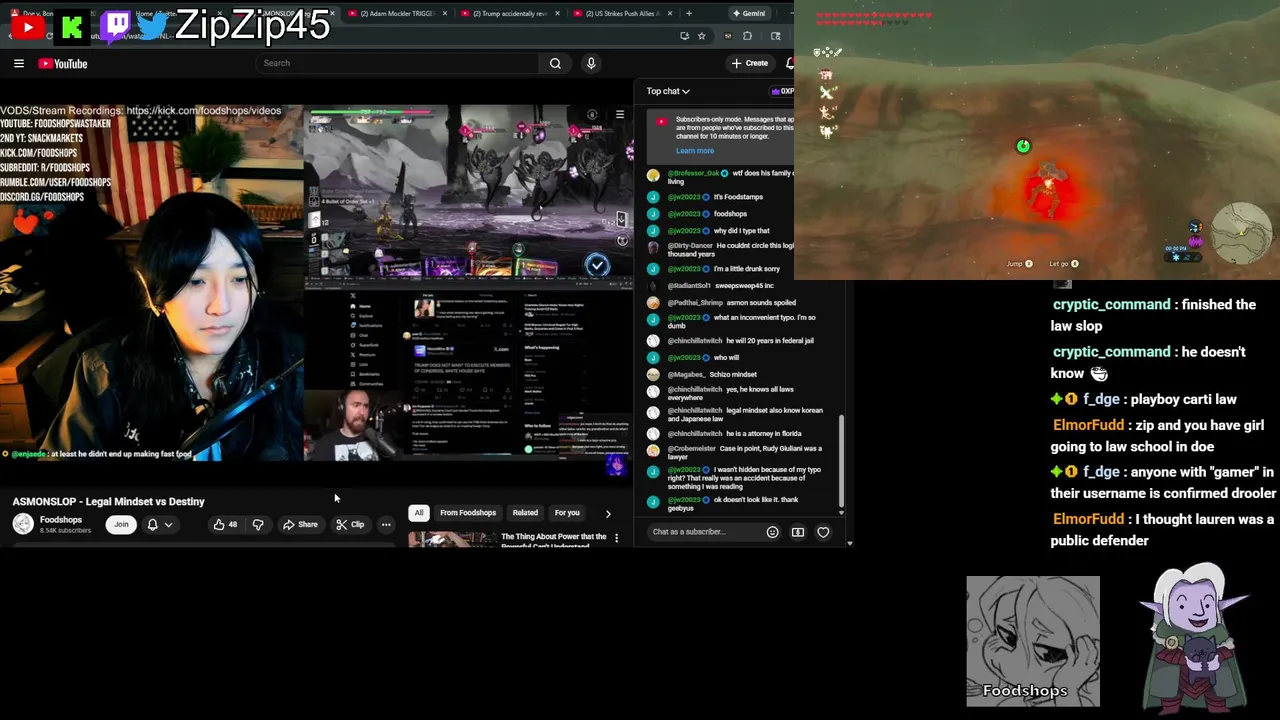Click the game minimap circle
The width and height of the screenshot is (1280, 720).
point(1241,232)
